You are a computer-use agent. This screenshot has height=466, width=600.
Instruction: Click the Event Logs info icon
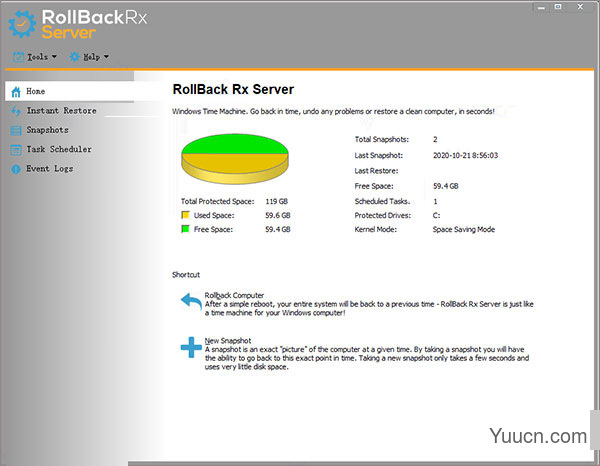[x=16, y=169]
